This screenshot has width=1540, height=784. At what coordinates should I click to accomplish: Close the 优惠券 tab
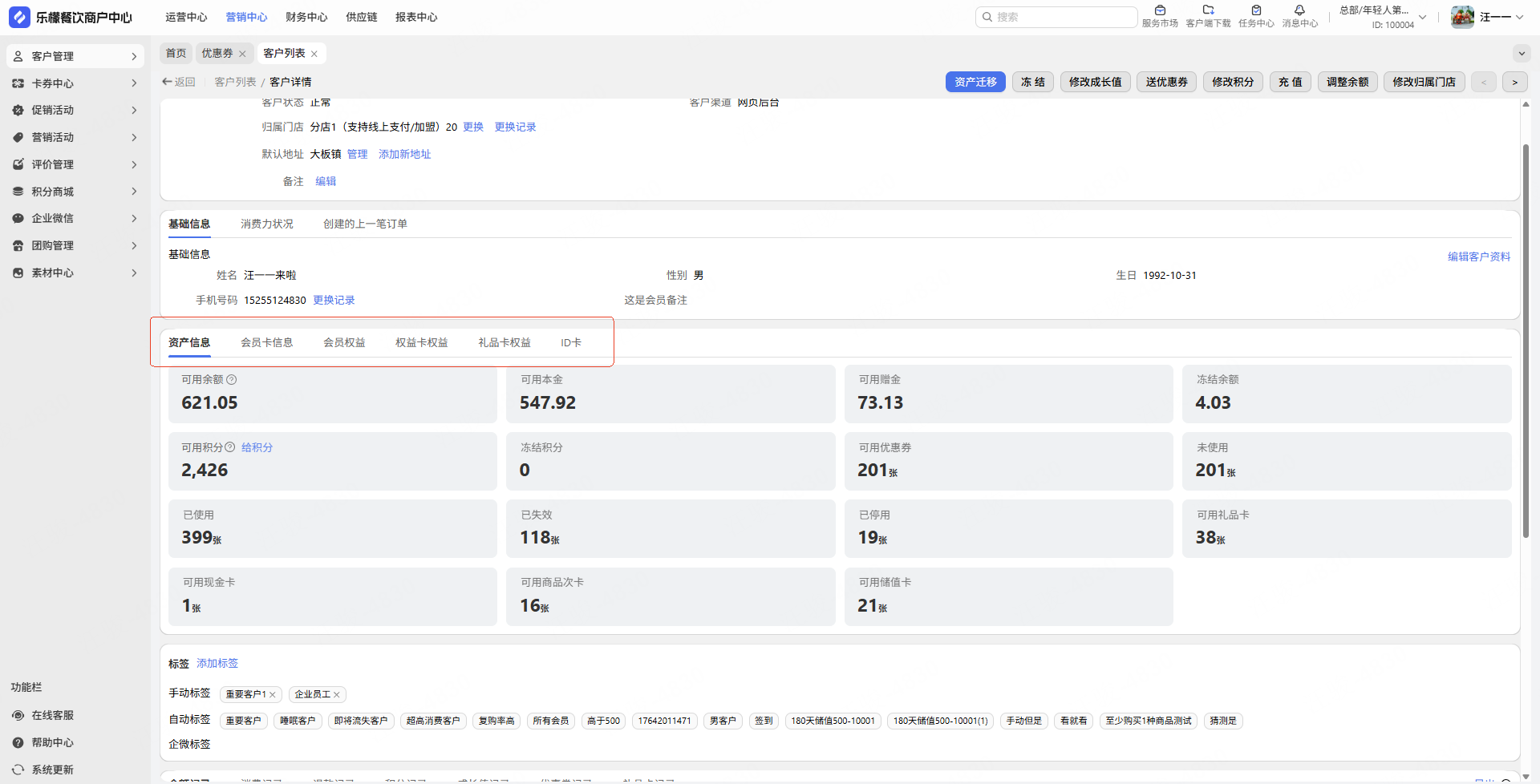pos(242,54)
